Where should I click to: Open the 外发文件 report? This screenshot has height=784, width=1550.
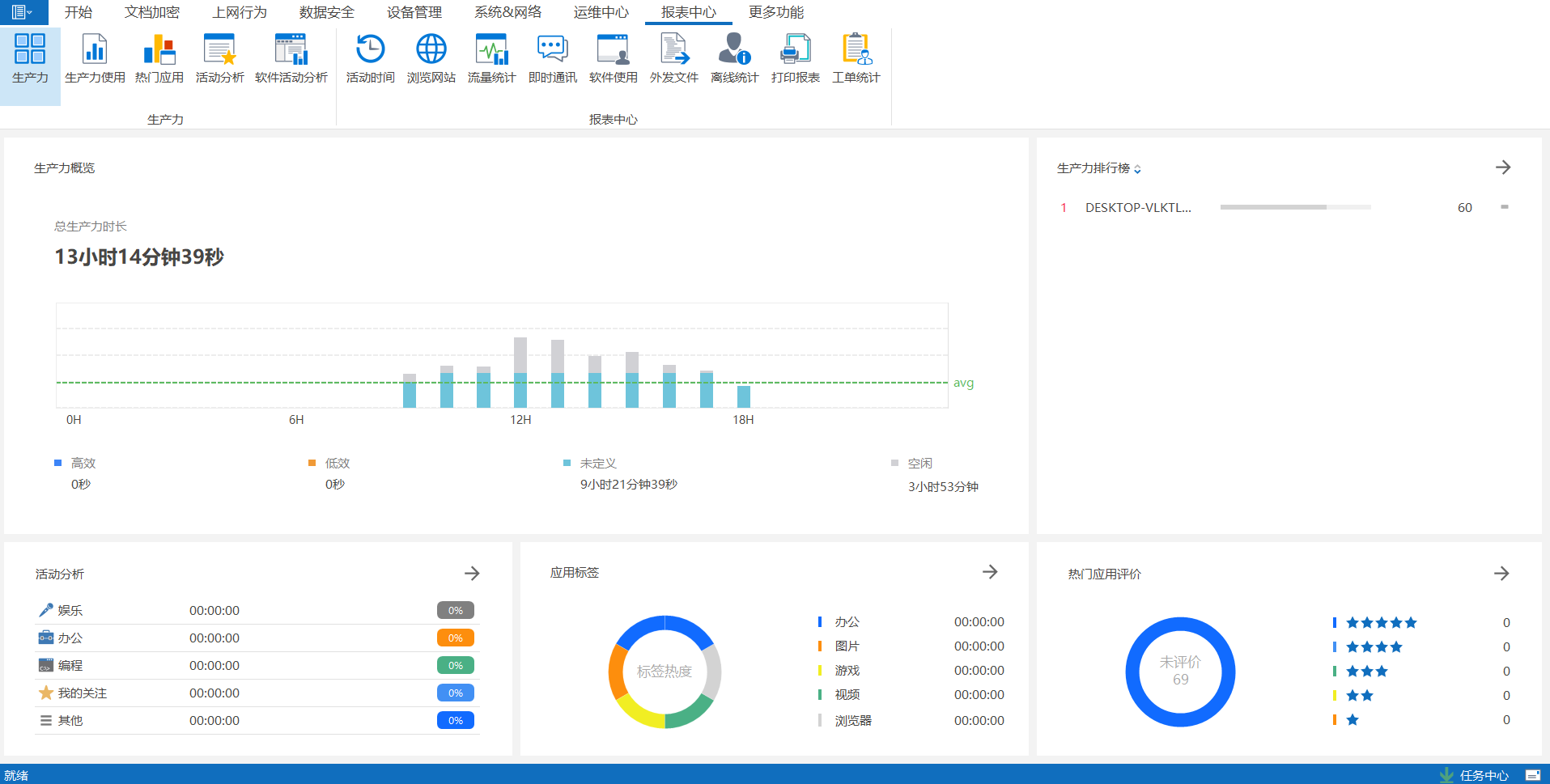point(673,58)
